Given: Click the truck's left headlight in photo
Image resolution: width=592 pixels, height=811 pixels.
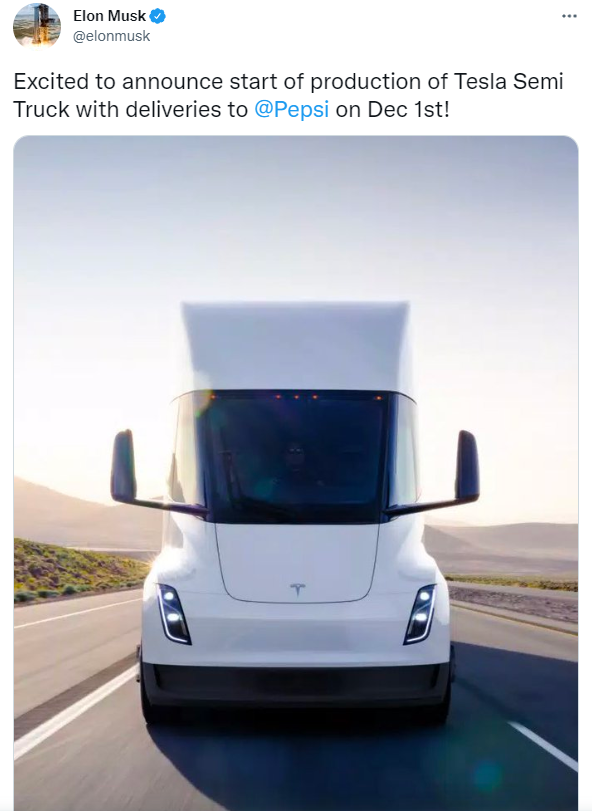Looking at the screenshot, I should coord(174,614).
